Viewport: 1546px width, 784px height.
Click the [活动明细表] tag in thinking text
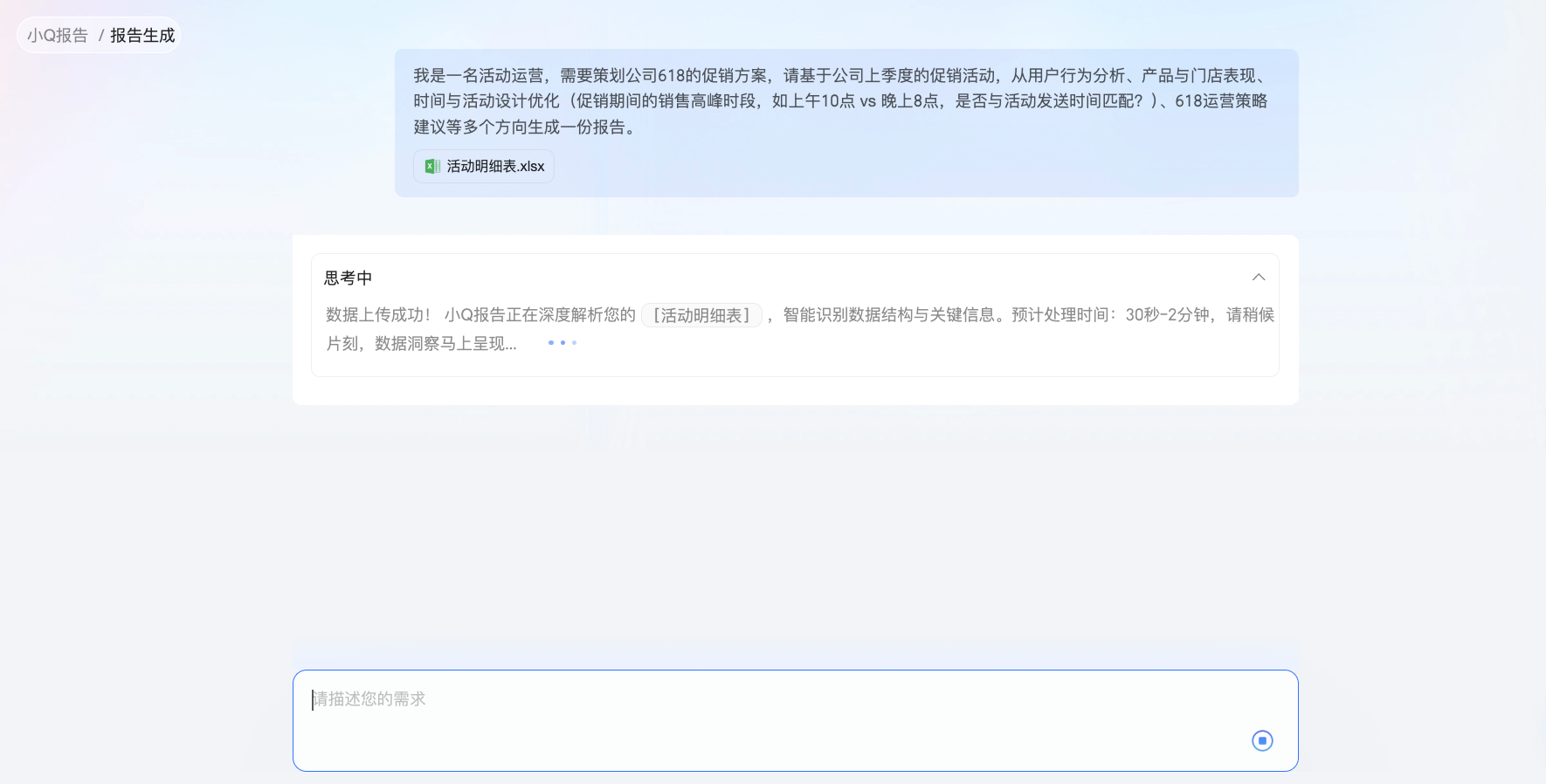pos(702,315)
